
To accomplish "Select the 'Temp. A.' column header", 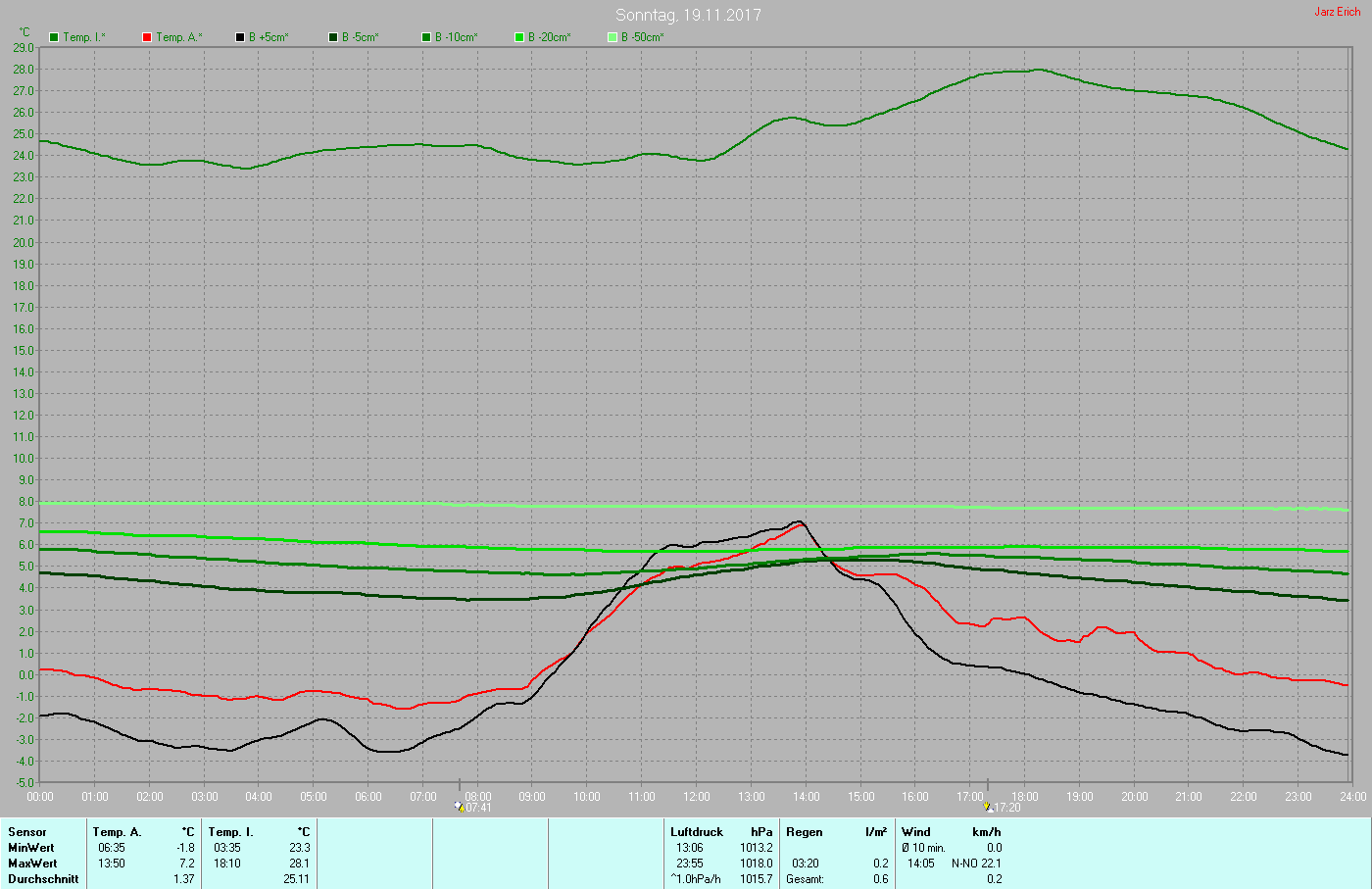I will (x=118, y=832).
